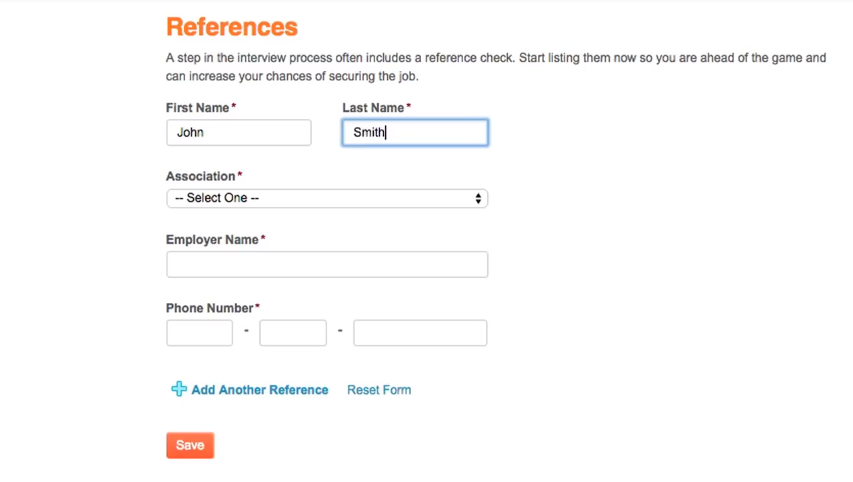Select the empty Employer Name text box
The height and width of the screenshot is (482, 853).
coord(327,264)
